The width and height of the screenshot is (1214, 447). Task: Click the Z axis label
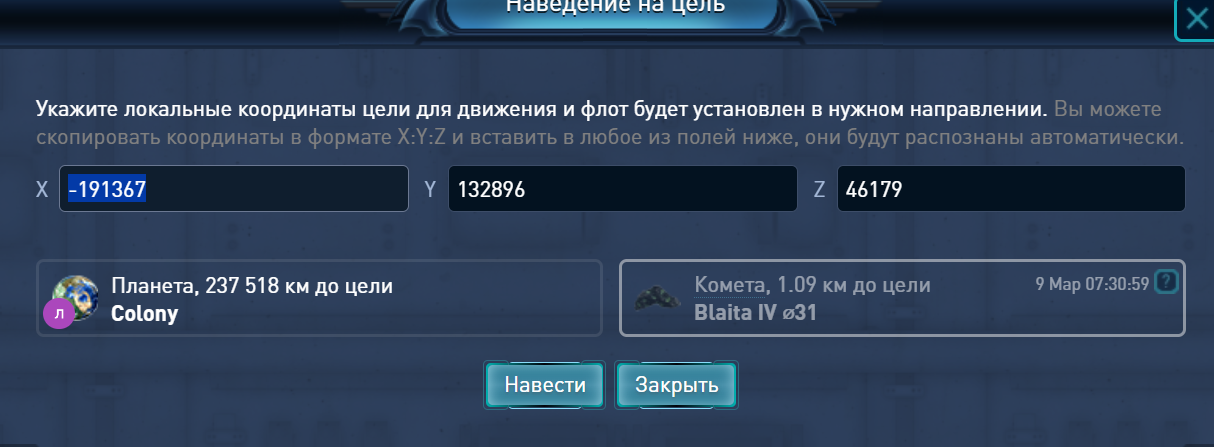819,189
